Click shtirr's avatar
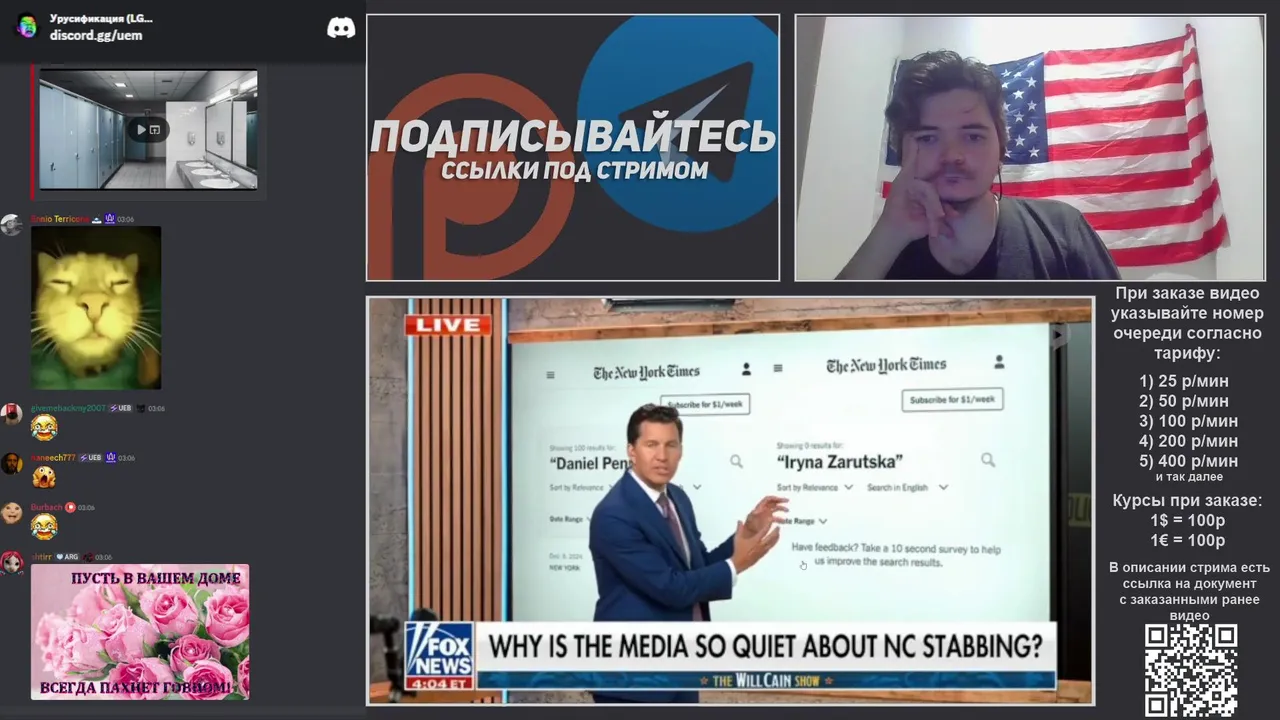 [12, 562]
